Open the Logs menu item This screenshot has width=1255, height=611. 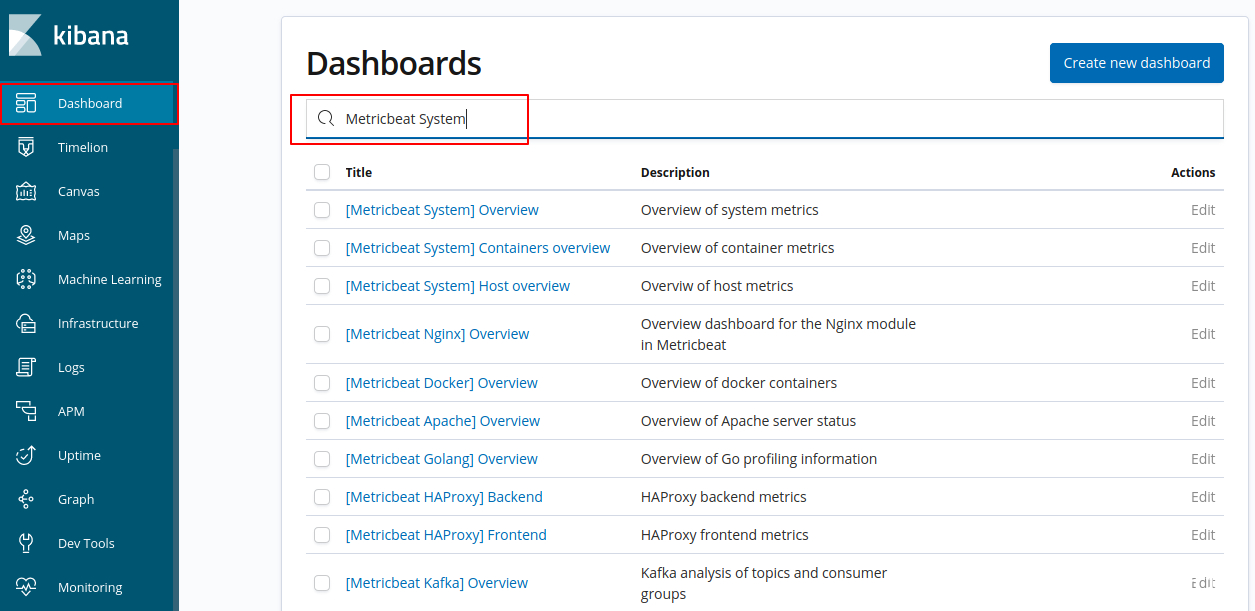tap(71, 367)
